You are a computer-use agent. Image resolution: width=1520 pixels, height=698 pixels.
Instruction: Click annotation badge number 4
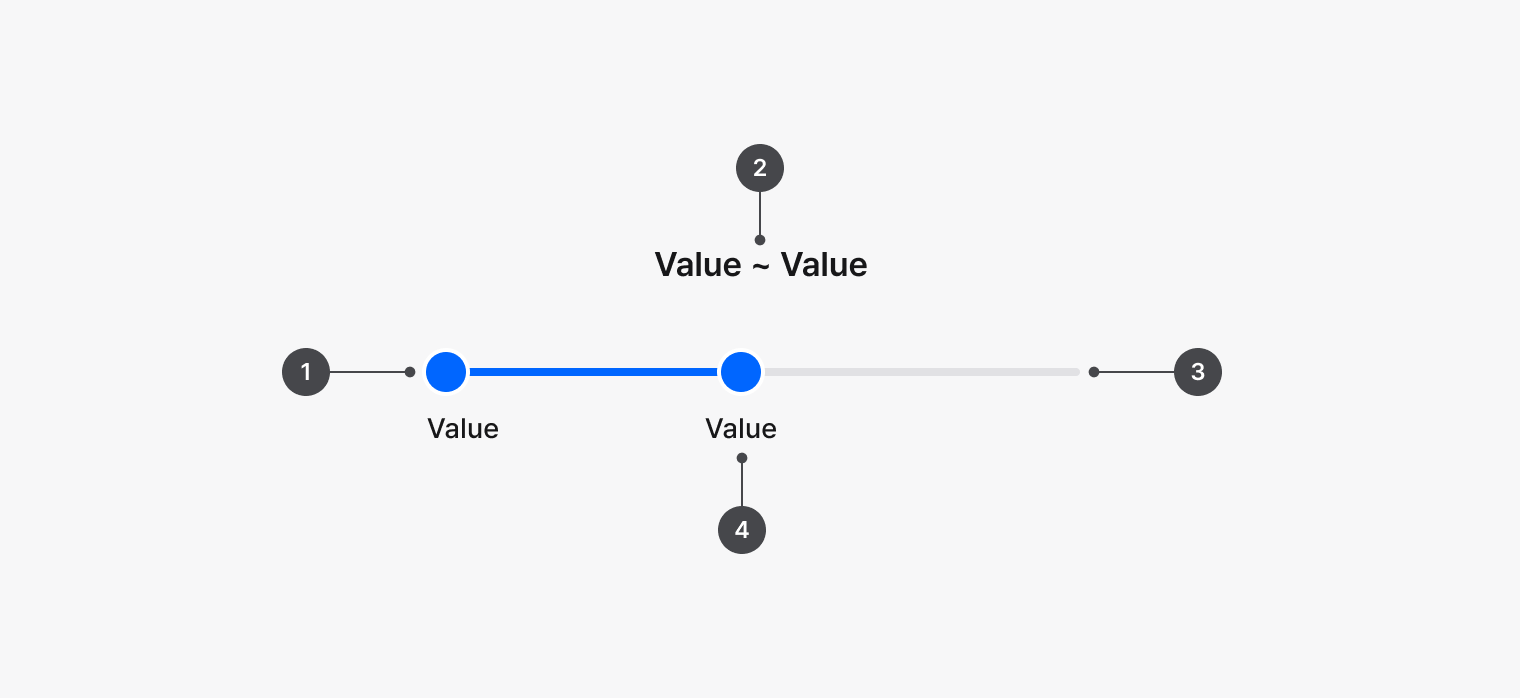742,530
